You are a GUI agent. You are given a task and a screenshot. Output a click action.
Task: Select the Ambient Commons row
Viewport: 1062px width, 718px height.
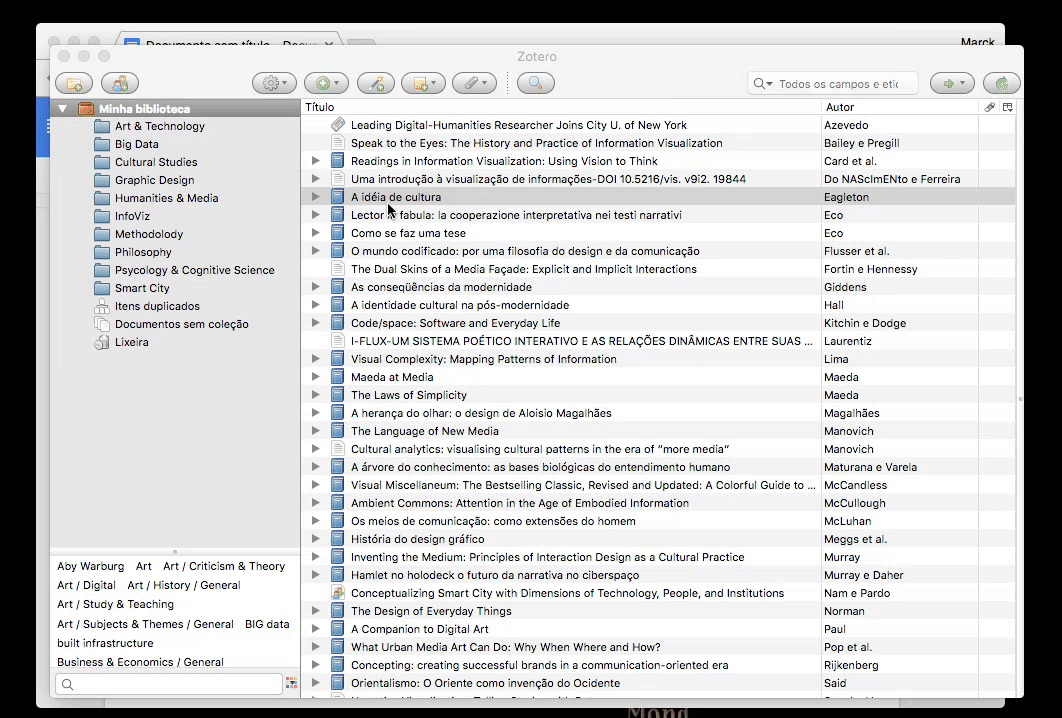pos(658,503)
